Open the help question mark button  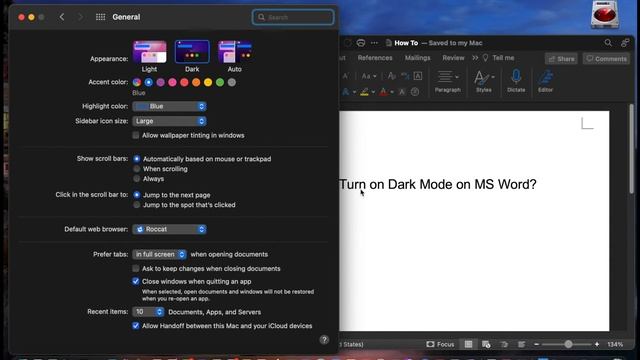(324, 340)
